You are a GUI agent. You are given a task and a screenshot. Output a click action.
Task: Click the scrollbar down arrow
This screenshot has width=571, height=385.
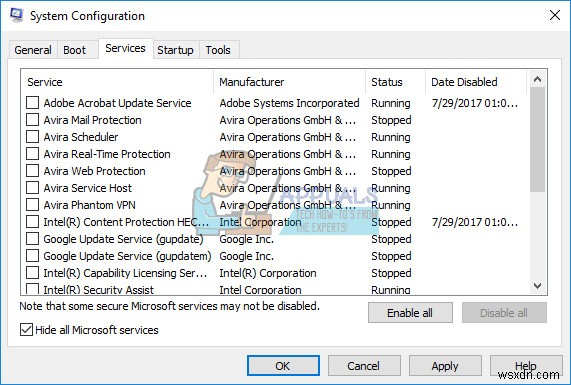click(x=537, y=286)
